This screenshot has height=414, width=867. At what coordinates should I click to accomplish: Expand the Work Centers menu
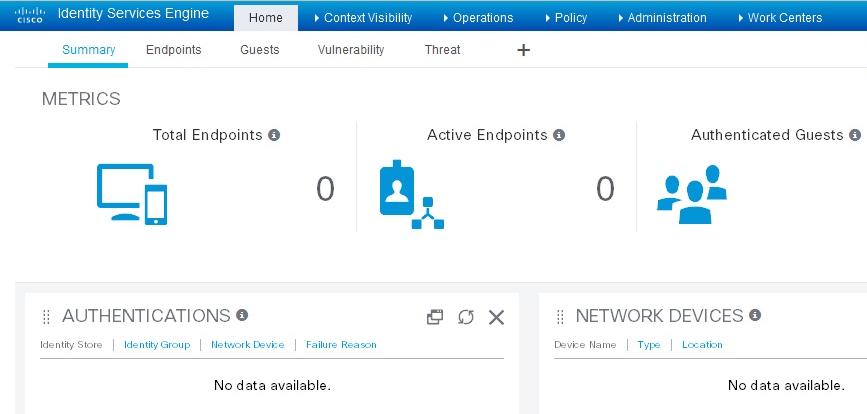pos(780,18)
